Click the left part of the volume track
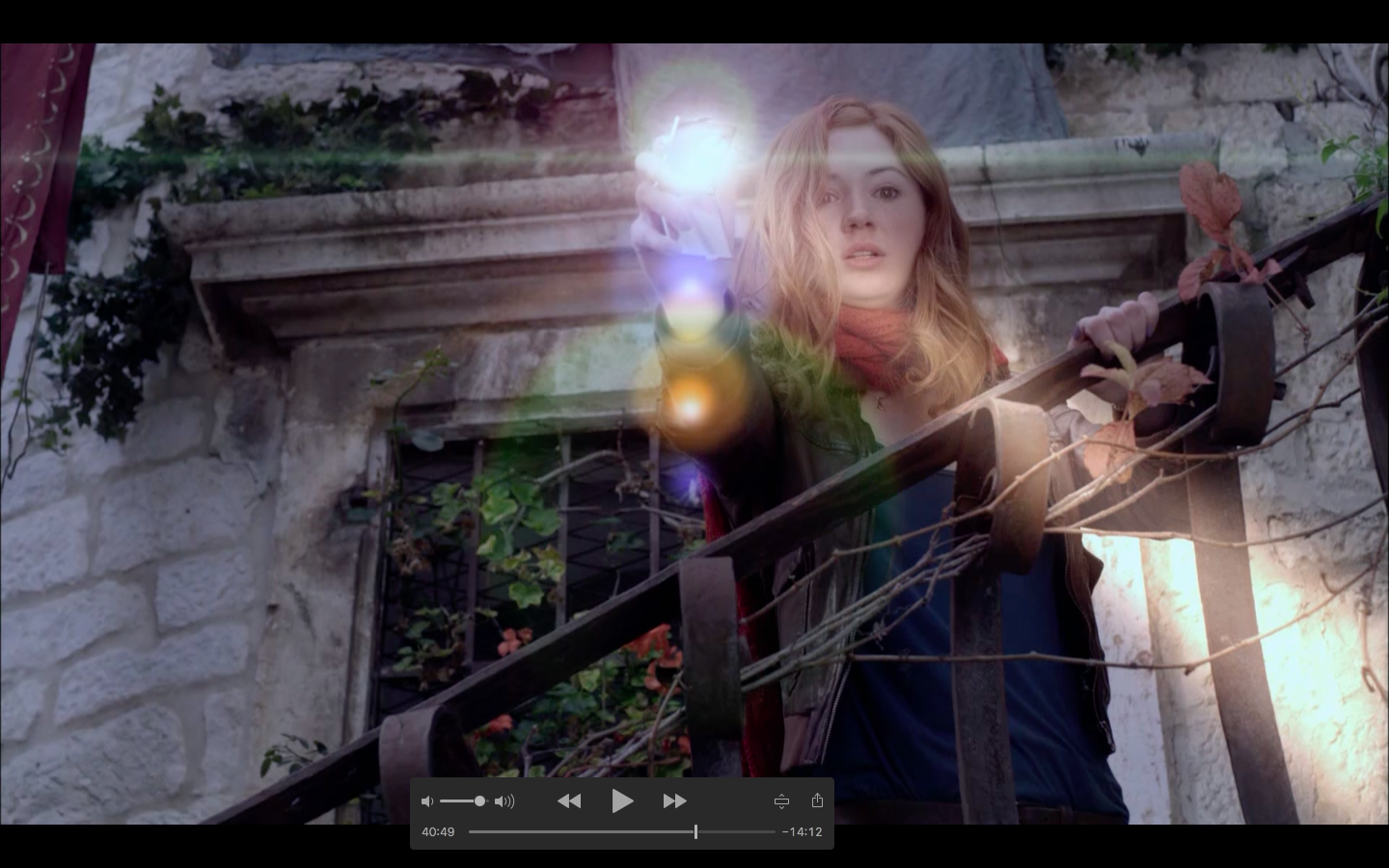 (x=453, y=801)
